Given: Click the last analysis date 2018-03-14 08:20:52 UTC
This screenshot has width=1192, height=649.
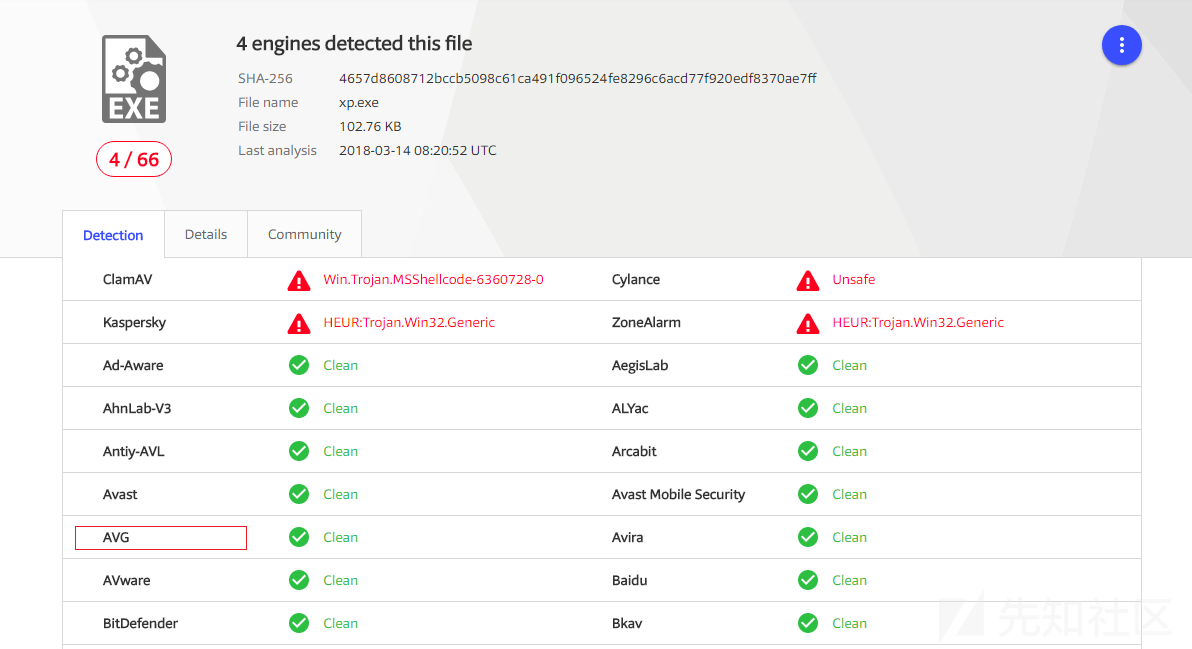Looking at the screenshot, I should 417,150.
